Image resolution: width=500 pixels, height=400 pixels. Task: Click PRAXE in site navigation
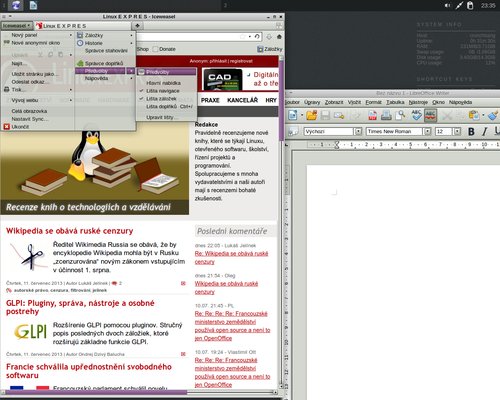pos(210,100)
